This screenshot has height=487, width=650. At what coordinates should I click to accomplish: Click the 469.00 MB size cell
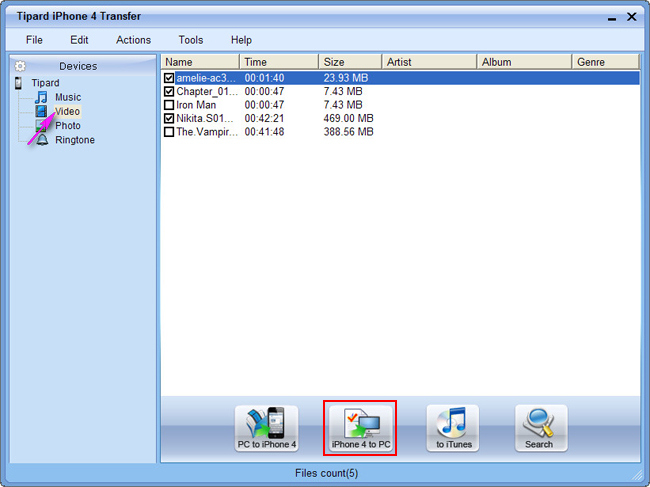pos(348,118)
